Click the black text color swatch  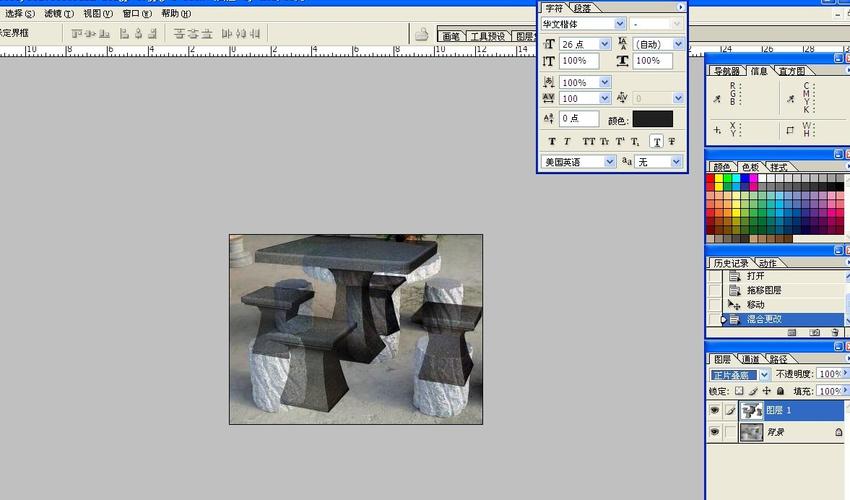(652, 119)
